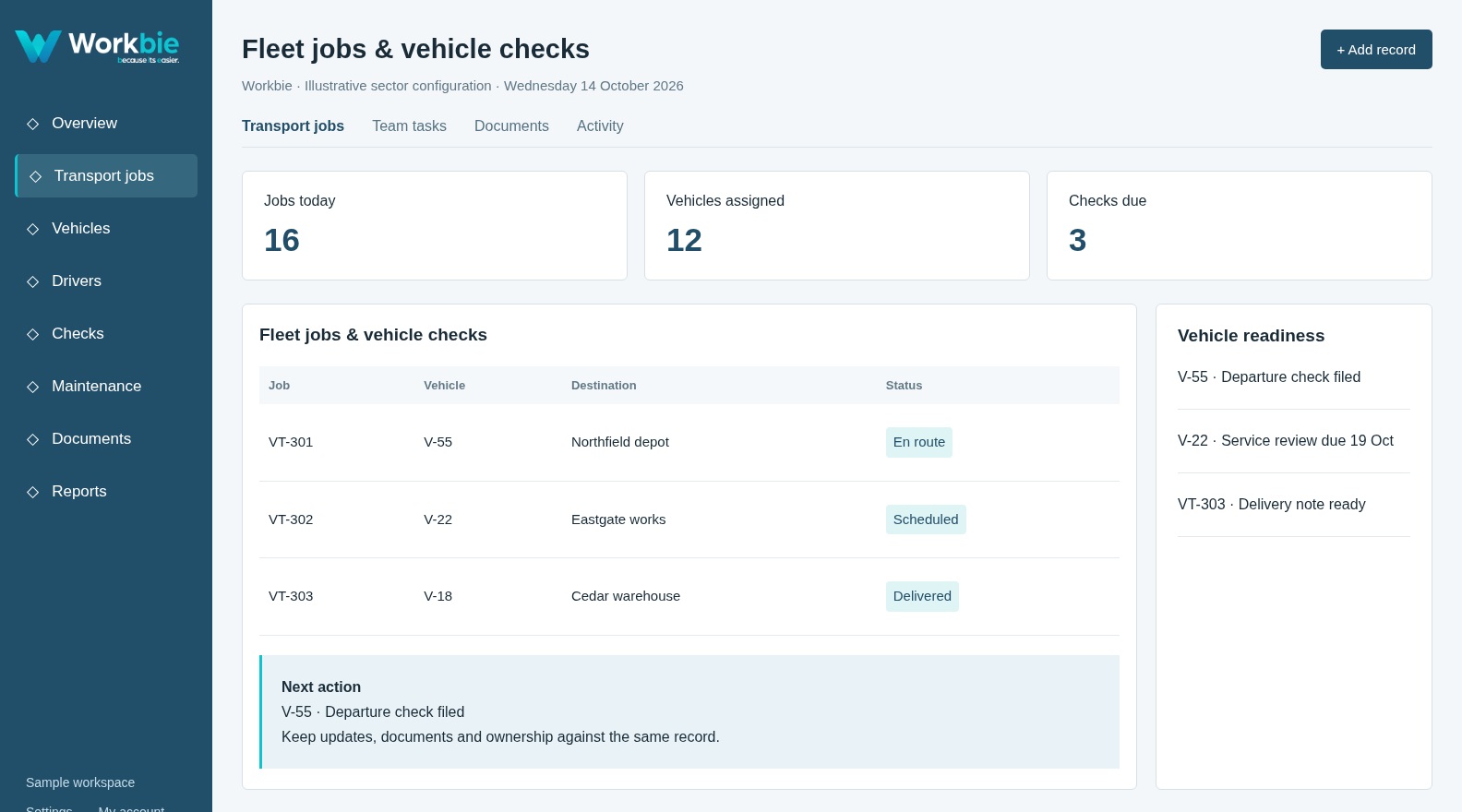Switch to the Documents tab
1462x812 pixels.
click(511, 126)
